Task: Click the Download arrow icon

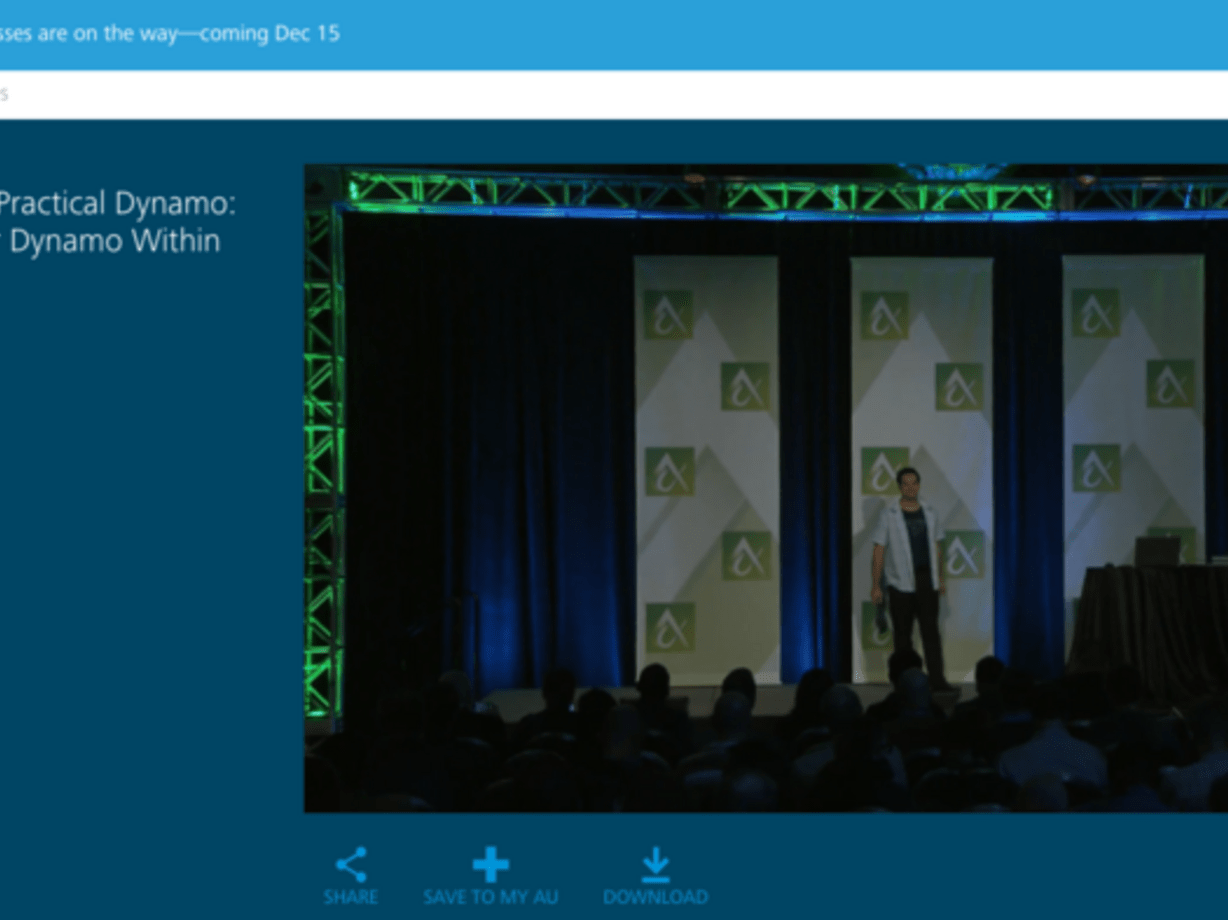Action: (x=655, y=865)
